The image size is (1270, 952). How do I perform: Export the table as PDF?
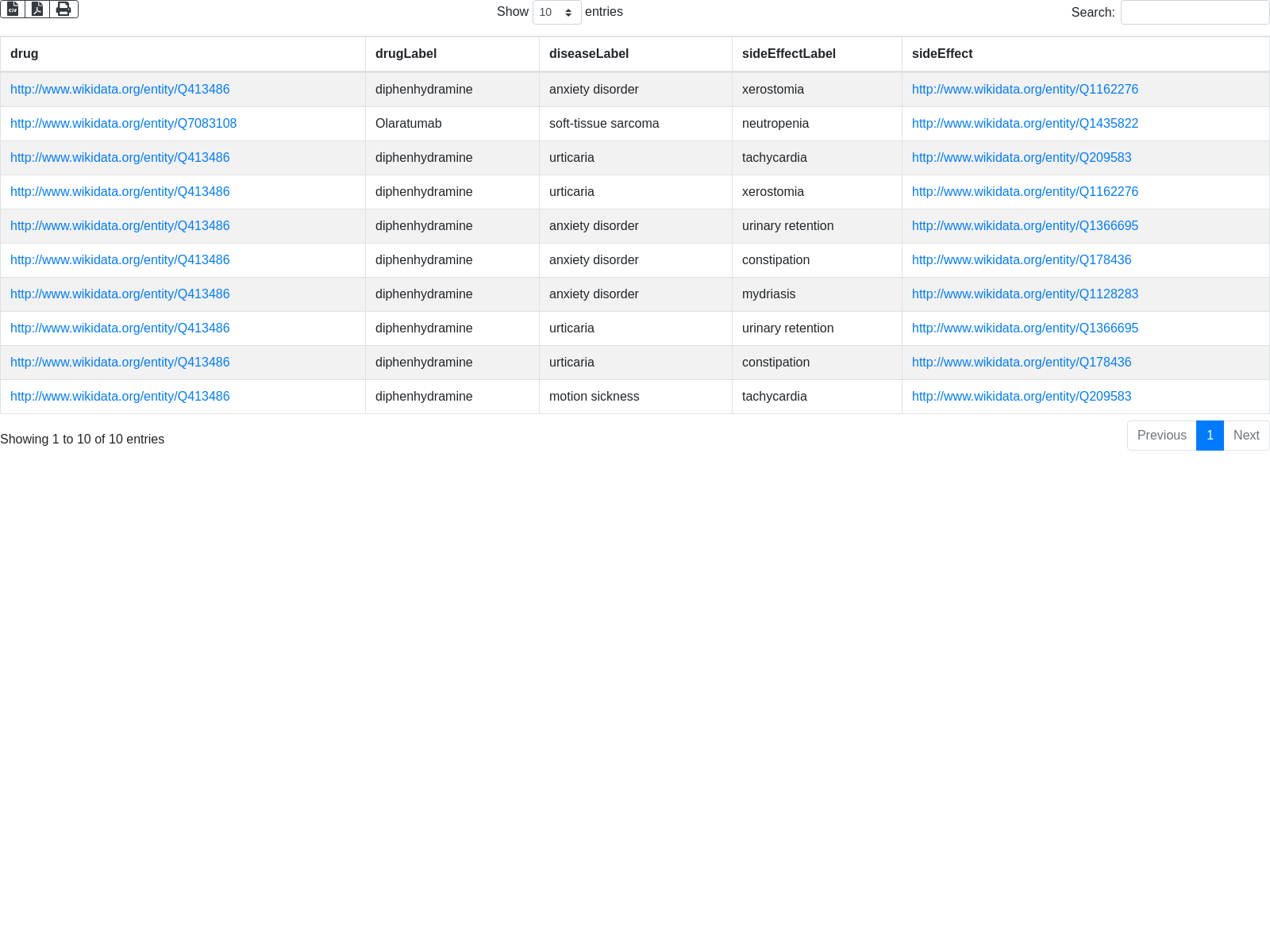click(37, 10)
